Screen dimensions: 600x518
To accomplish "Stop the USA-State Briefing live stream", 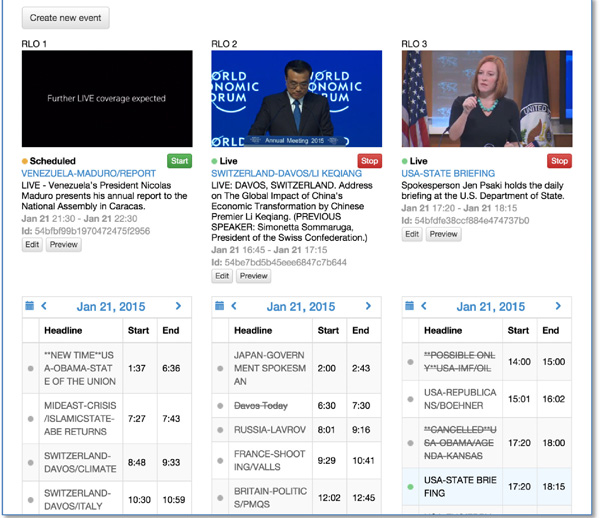I will (559, 161).
